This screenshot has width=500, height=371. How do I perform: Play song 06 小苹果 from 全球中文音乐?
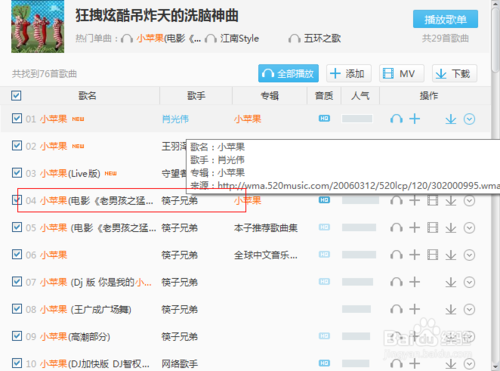(396, 255)
